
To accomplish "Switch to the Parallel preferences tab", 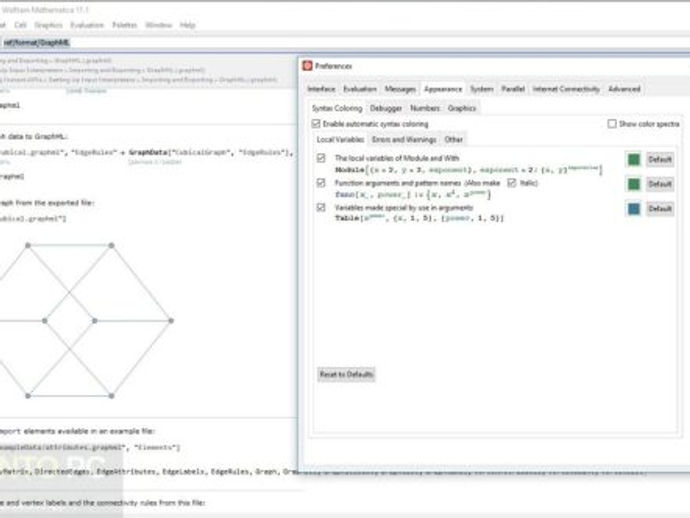I will (x=513, y=89).
